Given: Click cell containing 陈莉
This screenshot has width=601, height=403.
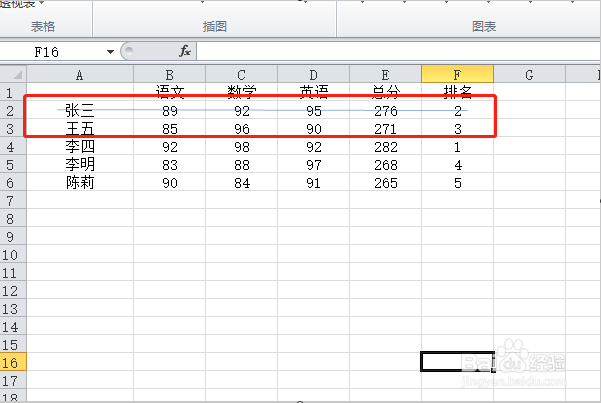Looking at the screenshot, I should tap(80, 183).
